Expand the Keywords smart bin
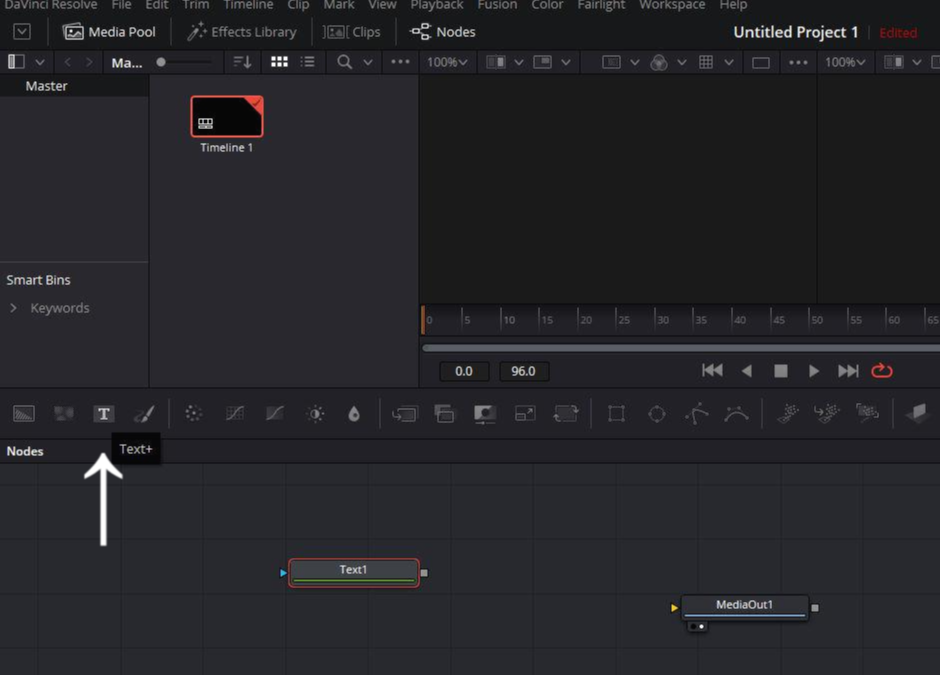The height and width of the screenshot is (675, 940). coord(13,308)
